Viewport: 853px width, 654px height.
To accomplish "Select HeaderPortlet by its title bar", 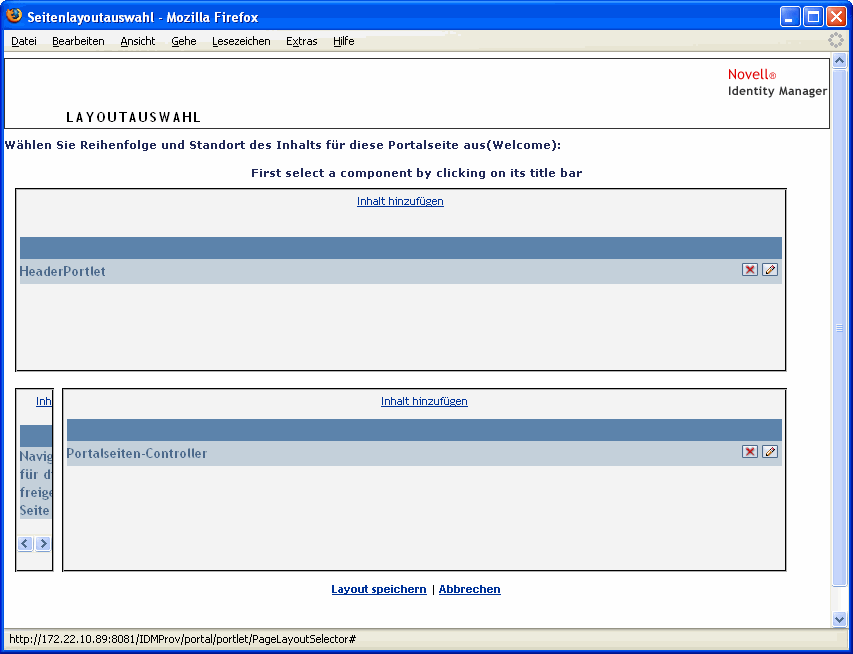I will 401,248.
